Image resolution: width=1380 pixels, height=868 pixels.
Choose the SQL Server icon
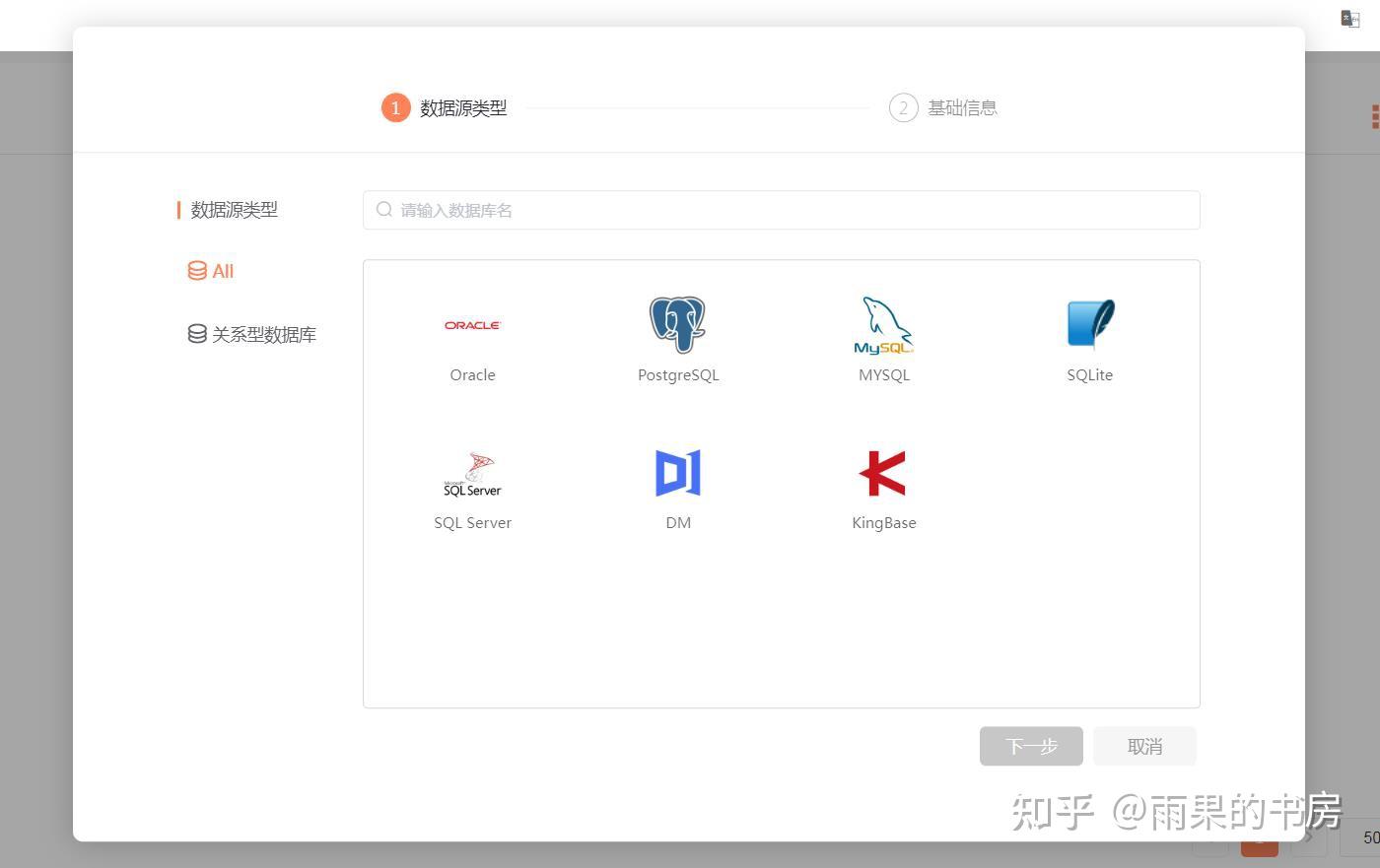tap(472, 474)
